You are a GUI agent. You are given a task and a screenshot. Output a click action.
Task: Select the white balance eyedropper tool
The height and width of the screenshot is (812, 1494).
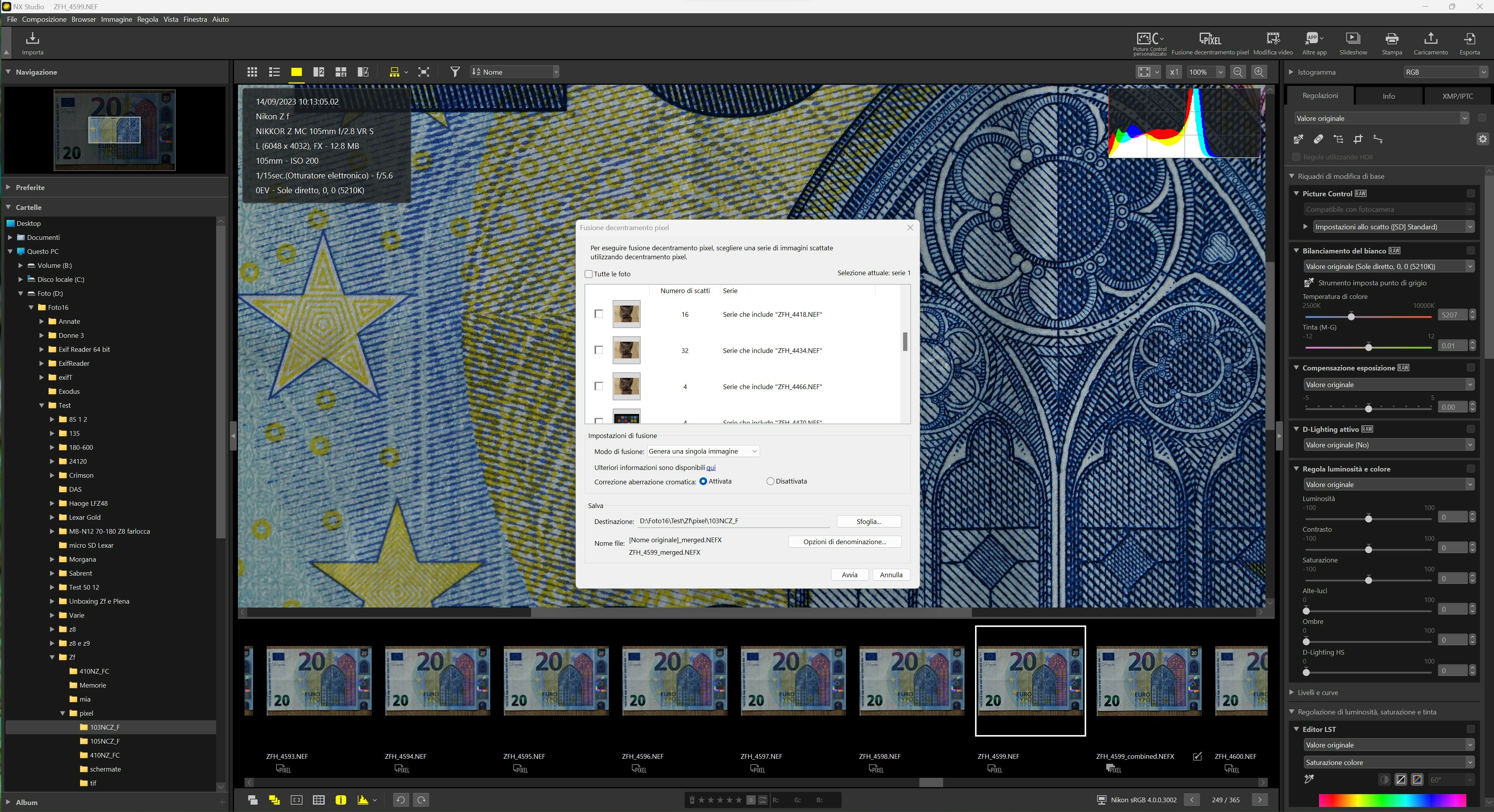point(1298,139)
